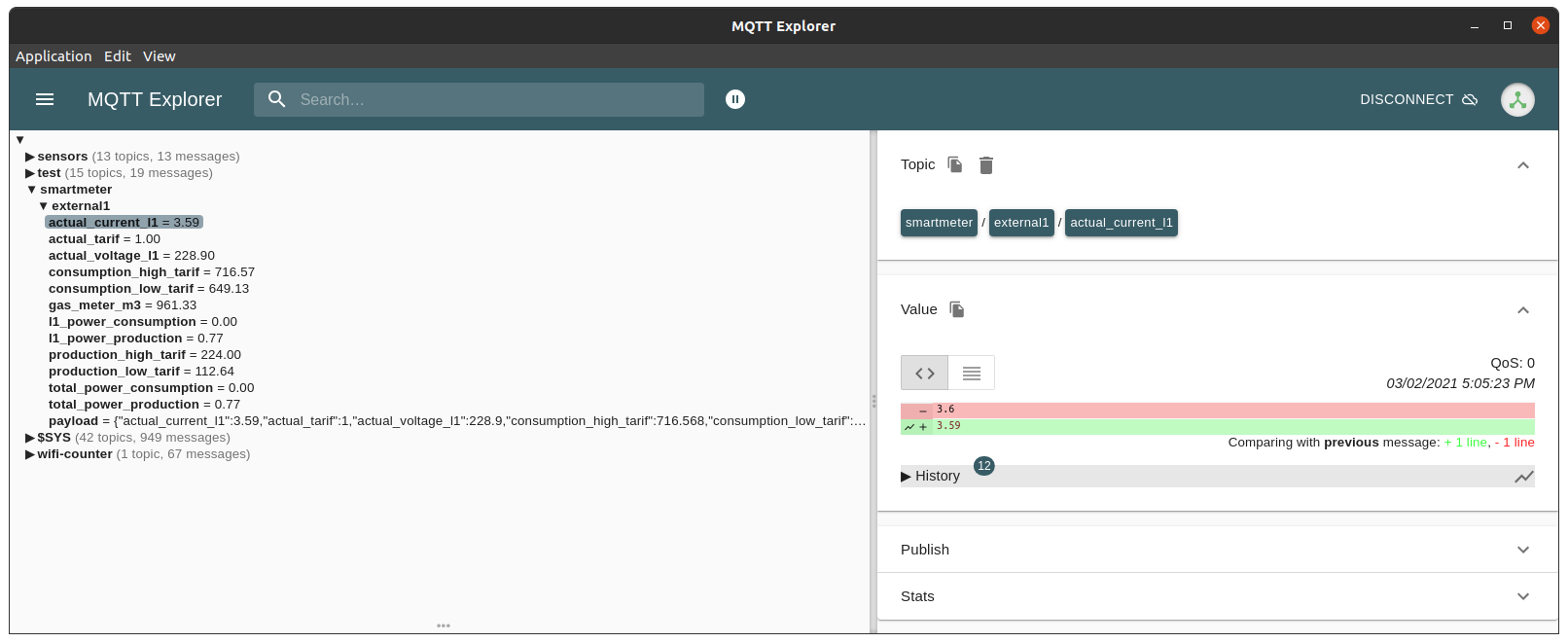
Task: Expand the History section
Action: click(931, 476)
